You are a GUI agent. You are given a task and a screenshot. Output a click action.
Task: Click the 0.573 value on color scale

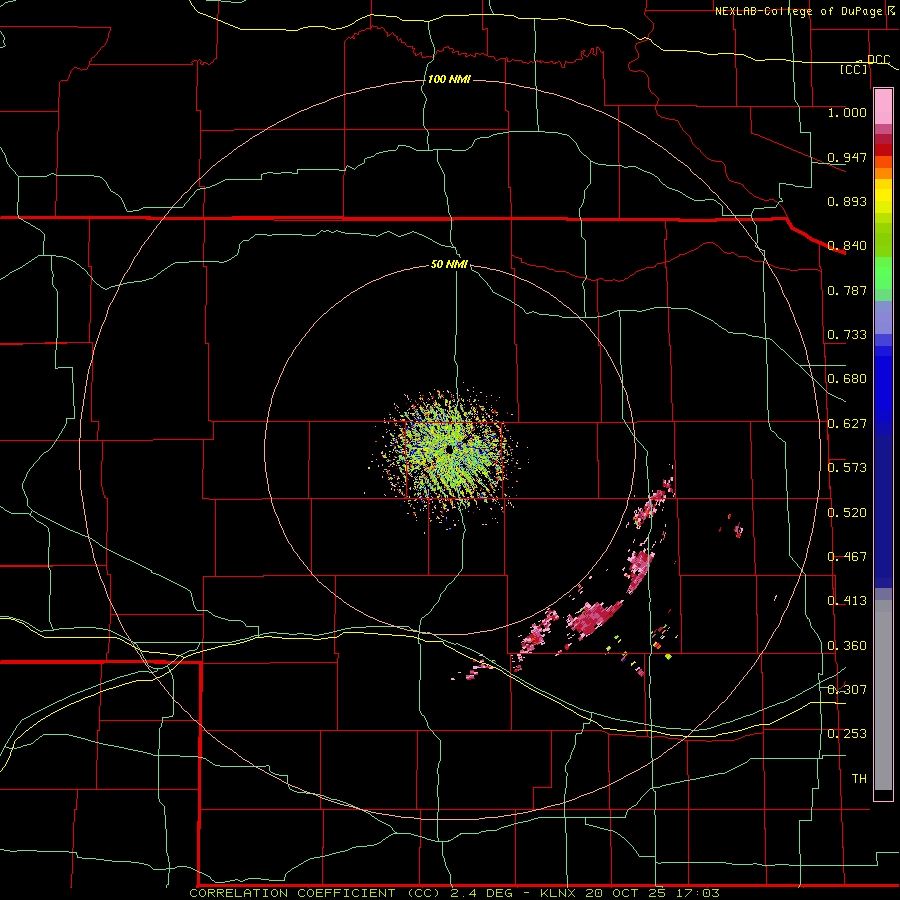click(847, 468)
